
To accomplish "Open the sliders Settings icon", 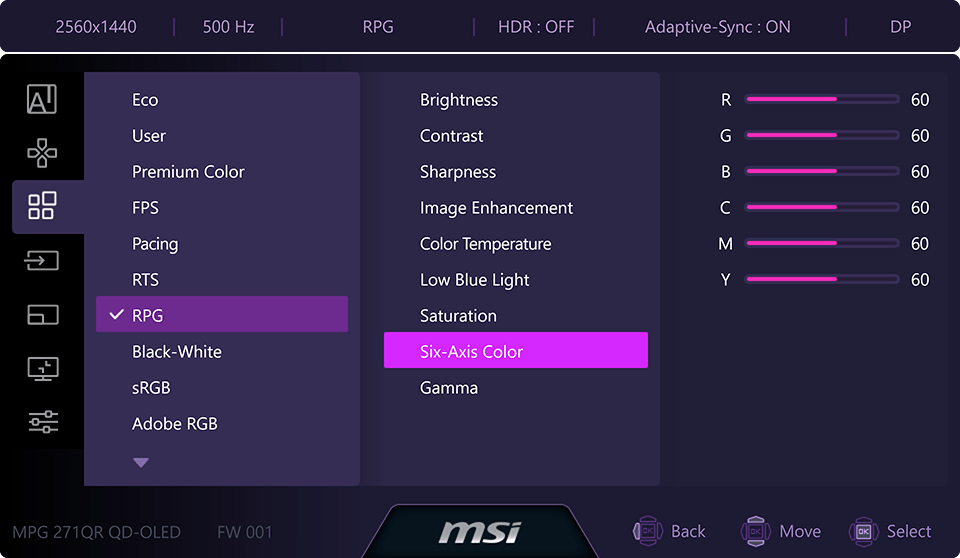I will [42, 422].
